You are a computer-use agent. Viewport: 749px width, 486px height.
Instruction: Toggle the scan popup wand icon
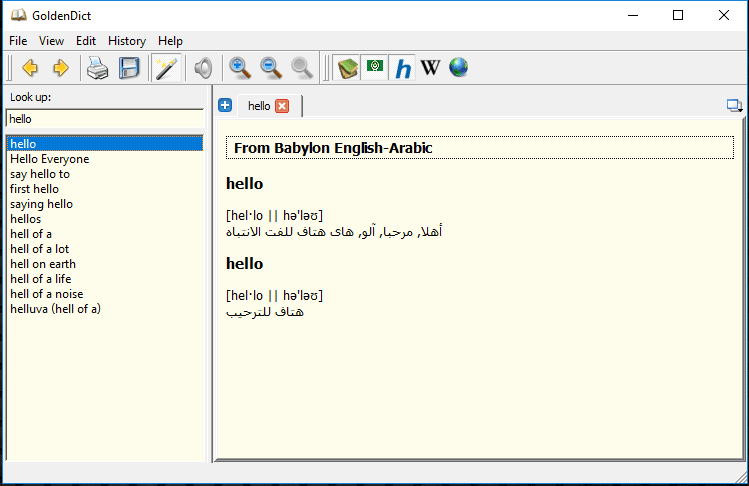point(165,68)
